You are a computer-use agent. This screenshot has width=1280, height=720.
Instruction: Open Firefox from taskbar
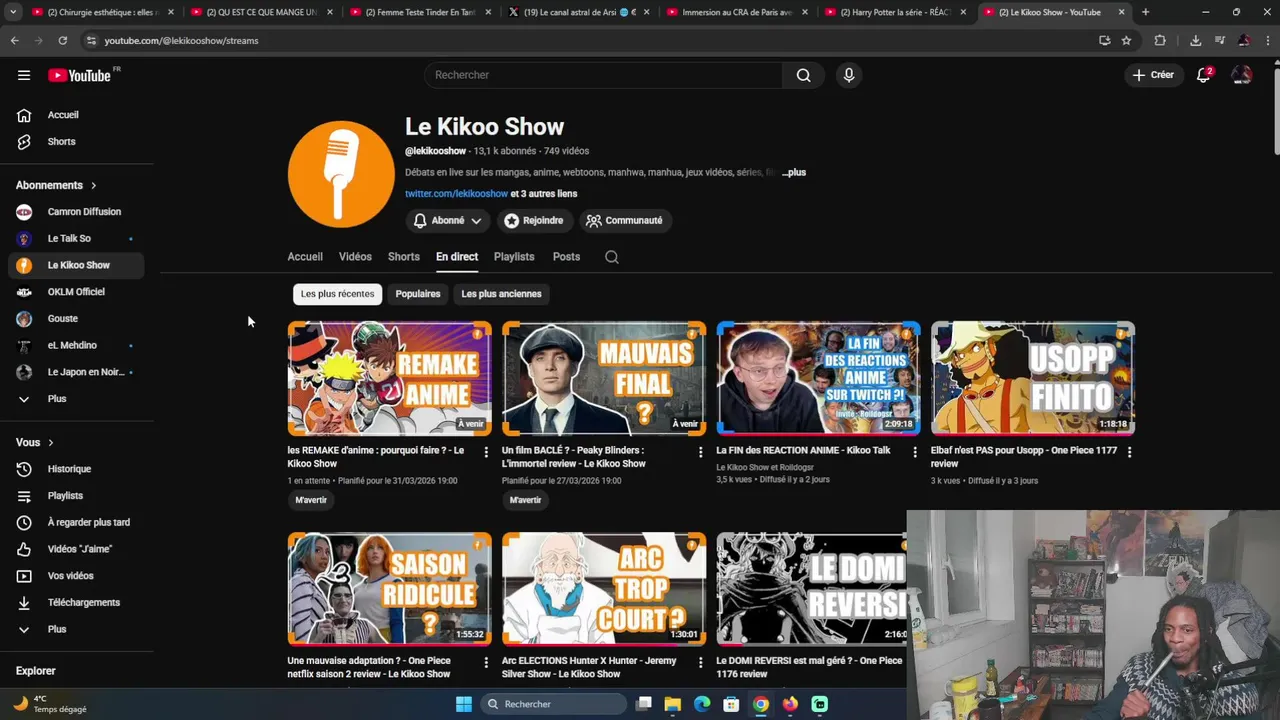pyautogui.click(x=790, y=704)
